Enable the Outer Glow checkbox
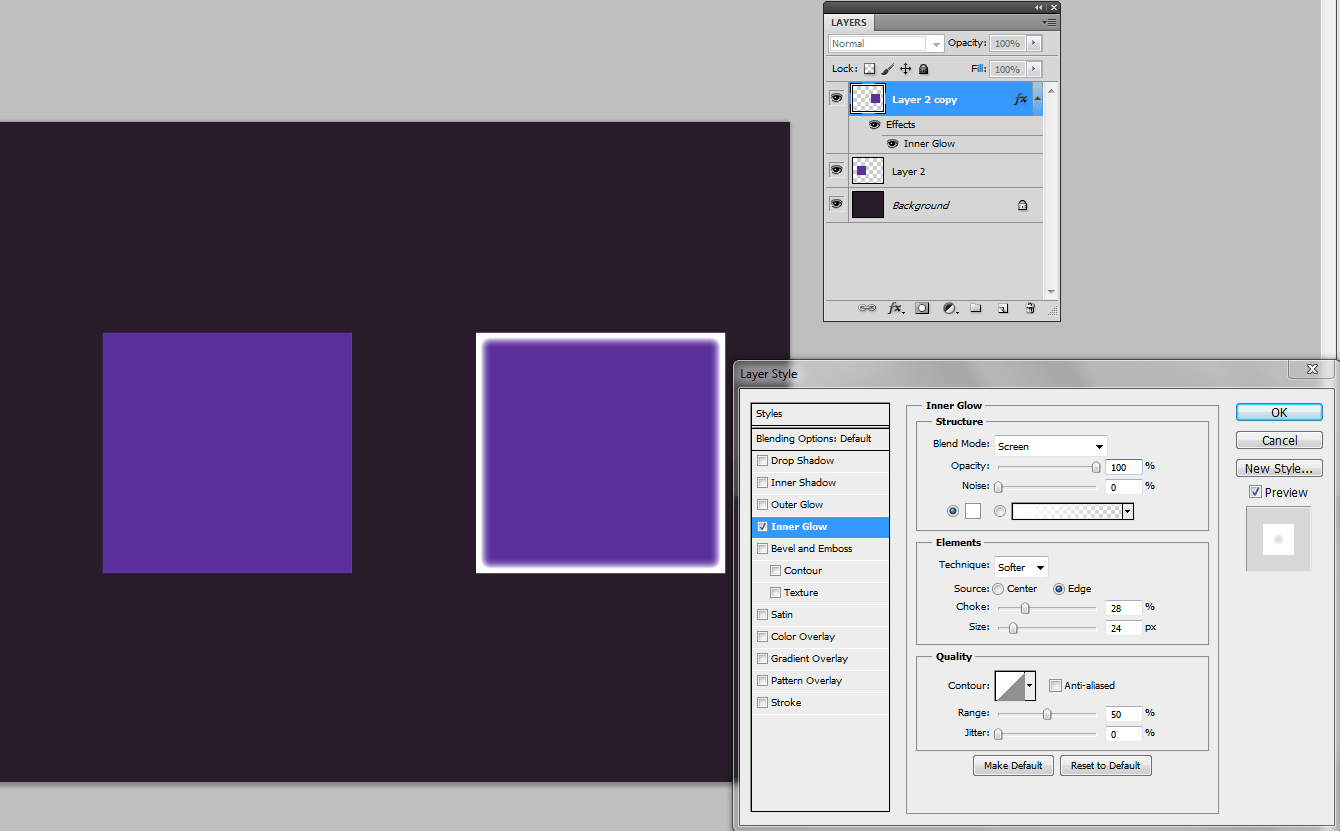The image size is (1340, 831). [763, 505]
